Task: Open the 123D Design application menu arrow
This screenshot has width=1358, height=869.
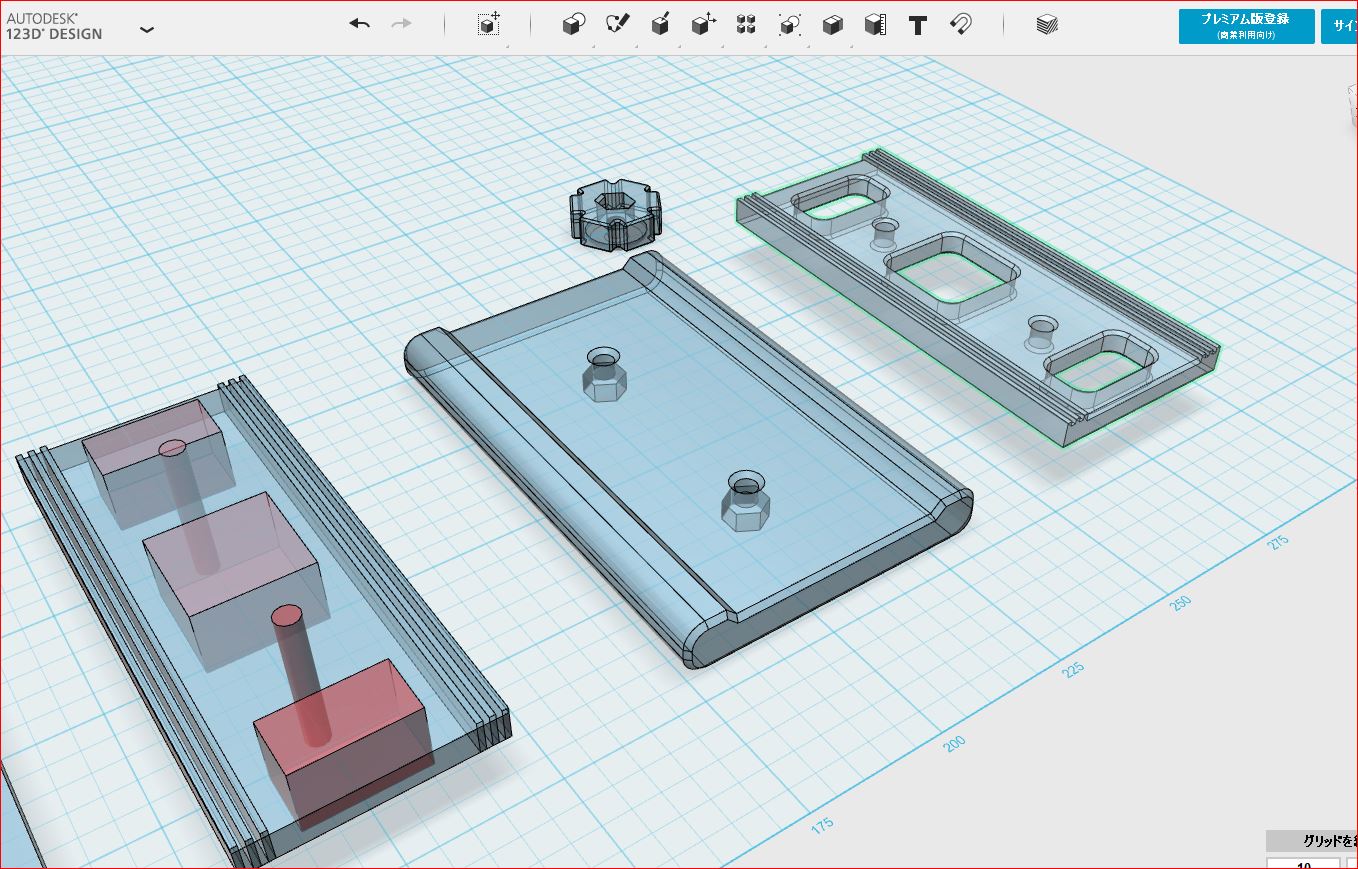Action: [x=147, y=30]
